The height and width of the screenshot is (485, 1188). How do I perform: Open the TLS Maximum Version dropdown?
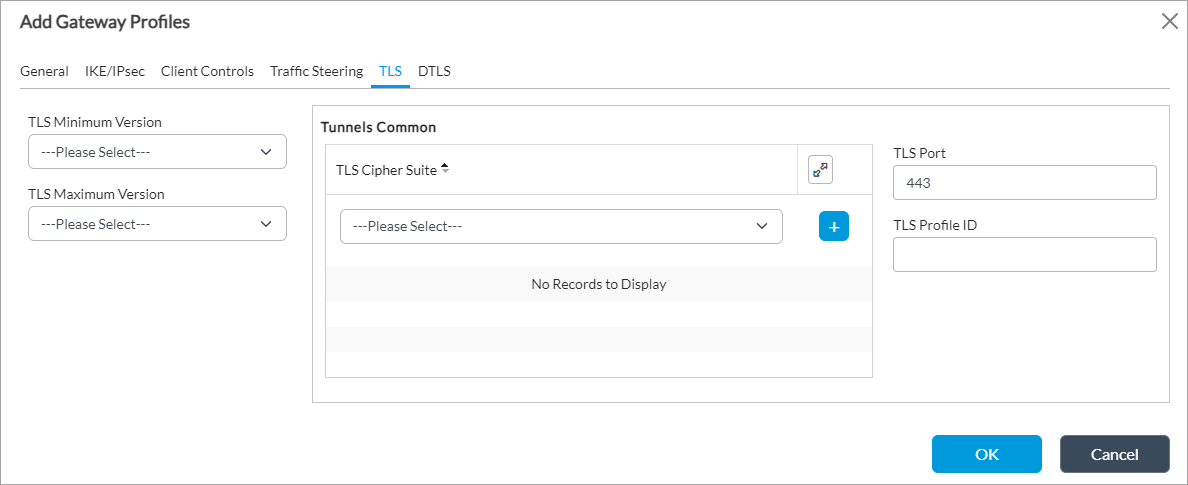(x=157, y=224)
